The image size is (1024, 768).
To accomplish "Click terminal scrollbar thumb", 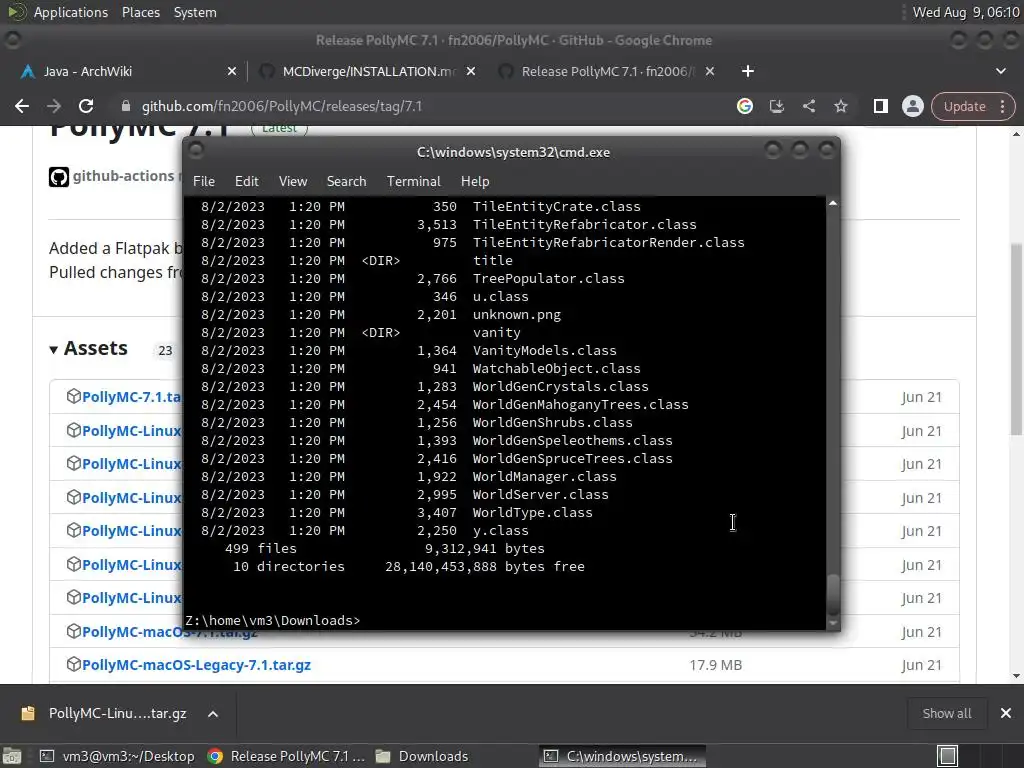I will [x=833, y=592].
